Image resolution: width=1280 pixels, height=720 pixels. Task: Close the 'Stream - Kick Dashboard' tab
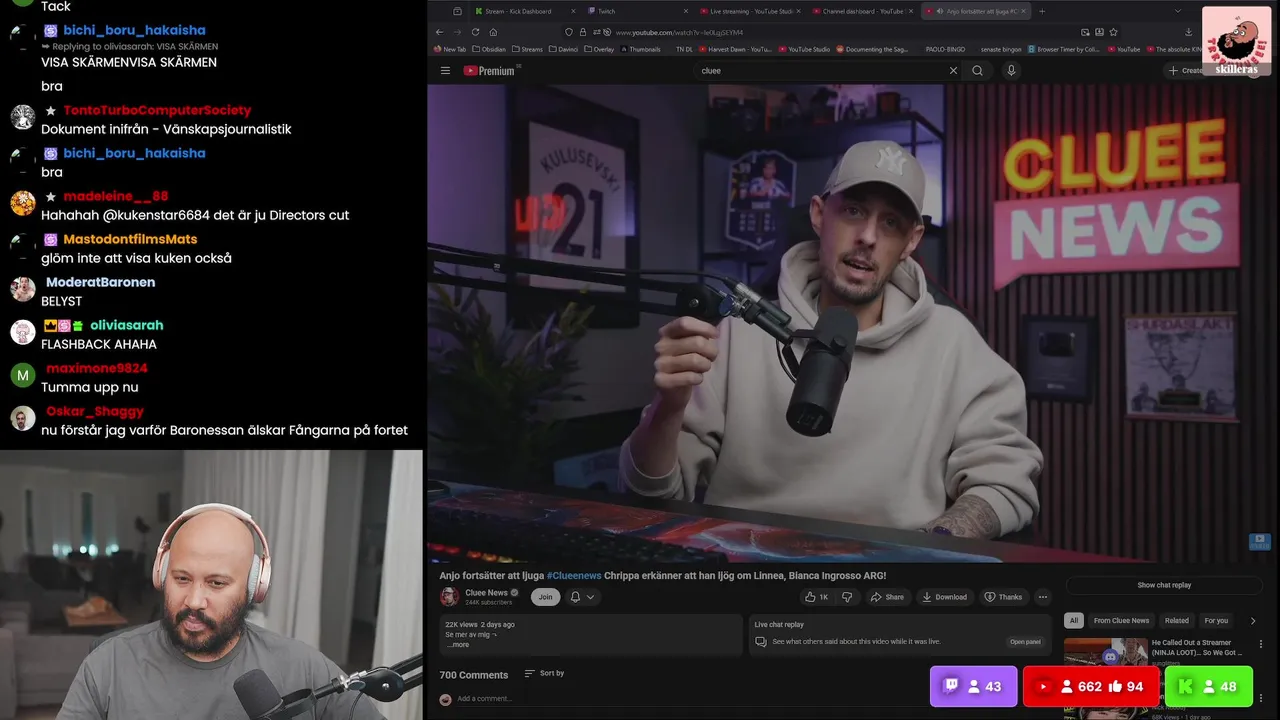pos(572,11)
